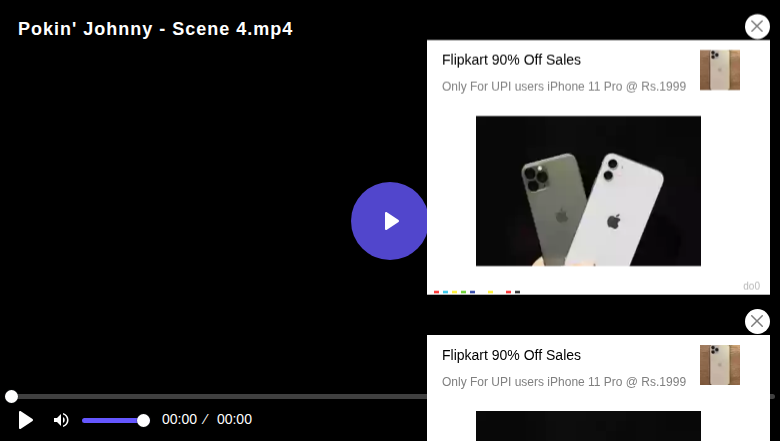Click the elapsed time 00:00 display
Image resolution: width=780 pixels, height=441 pixels.
(180, 420)
